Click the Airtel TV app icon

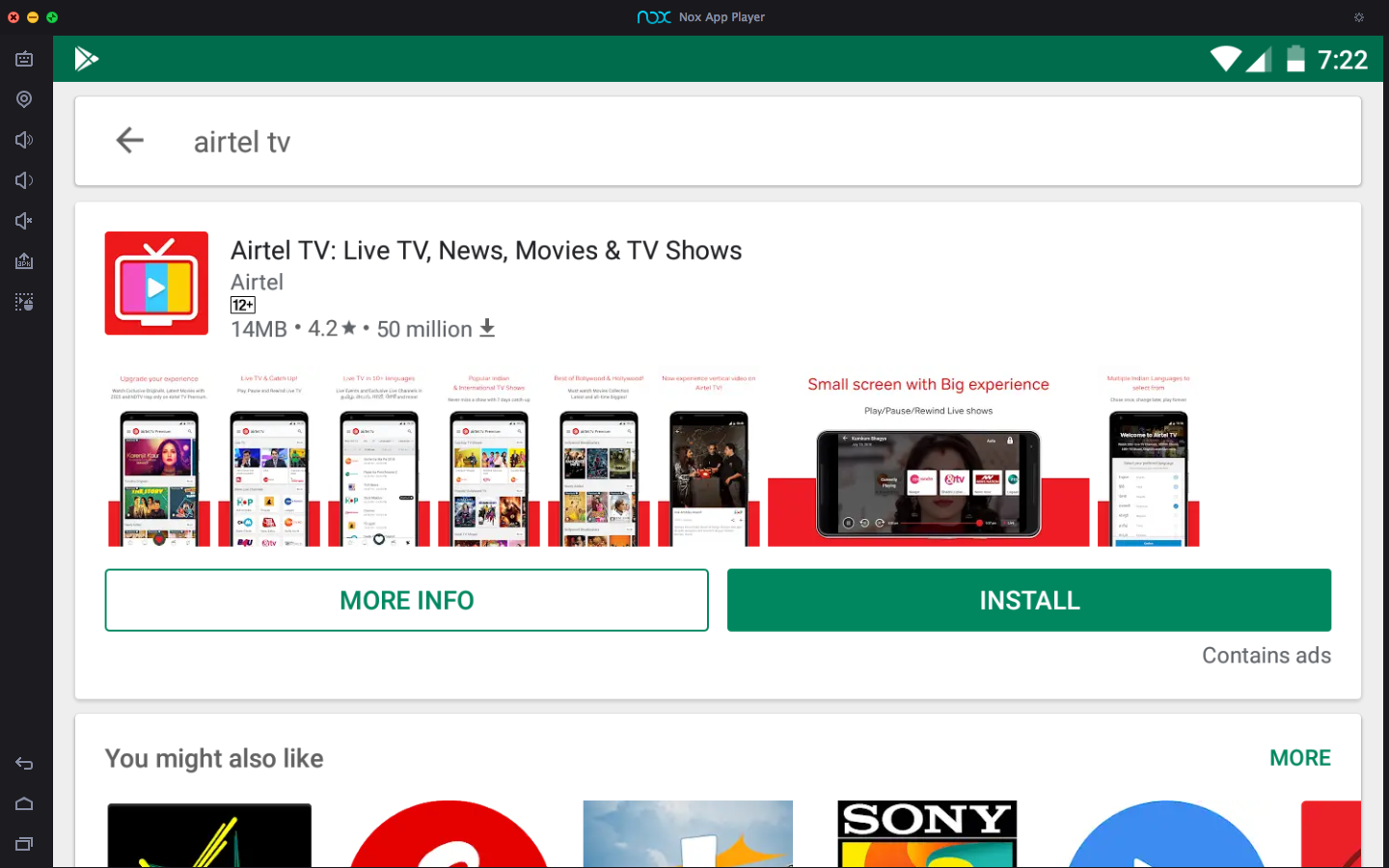click(x=156, y=284)
